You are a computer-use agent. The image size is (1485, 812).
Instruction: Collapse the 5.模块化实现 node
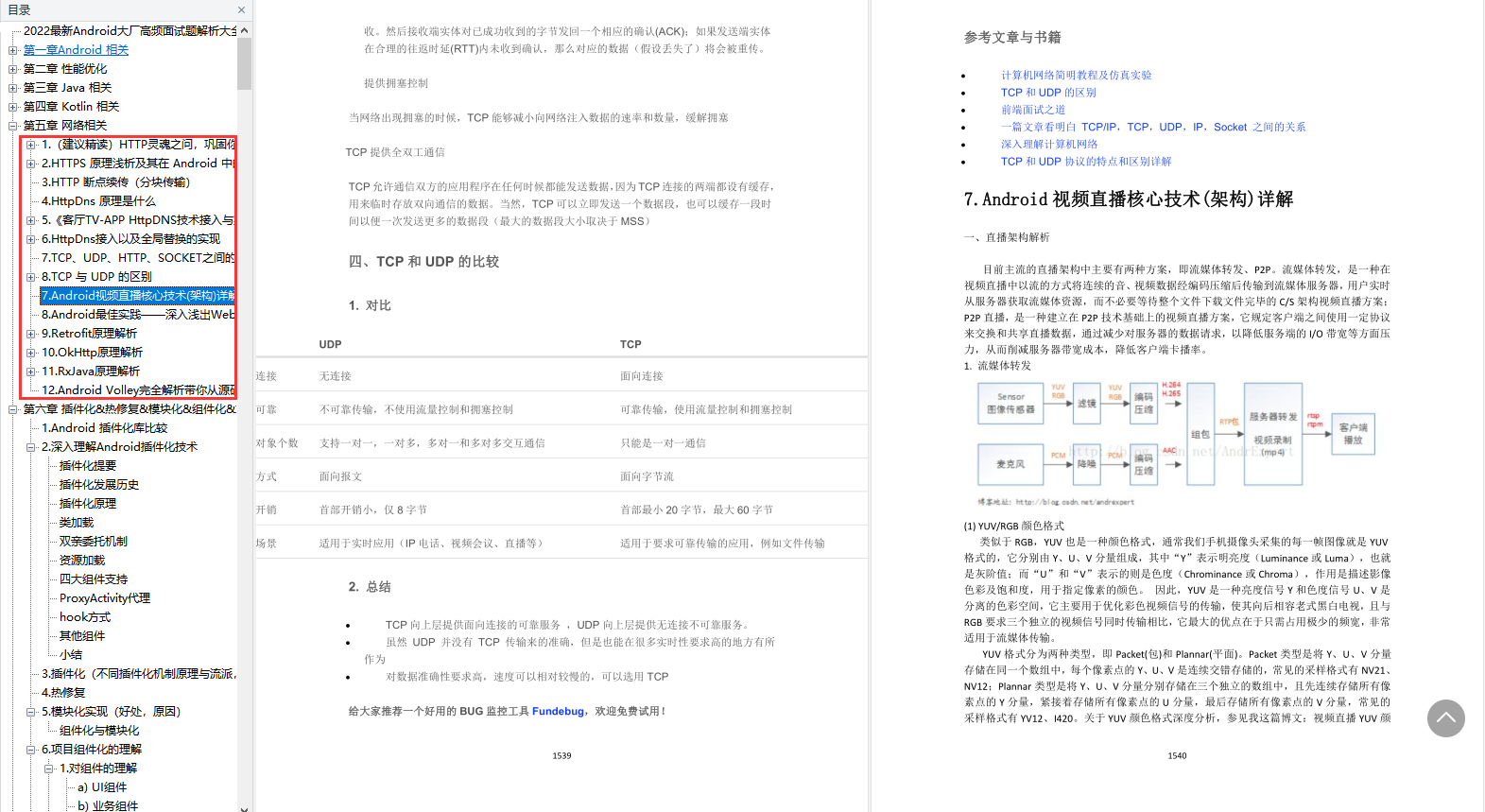click(x=31, y=712)
